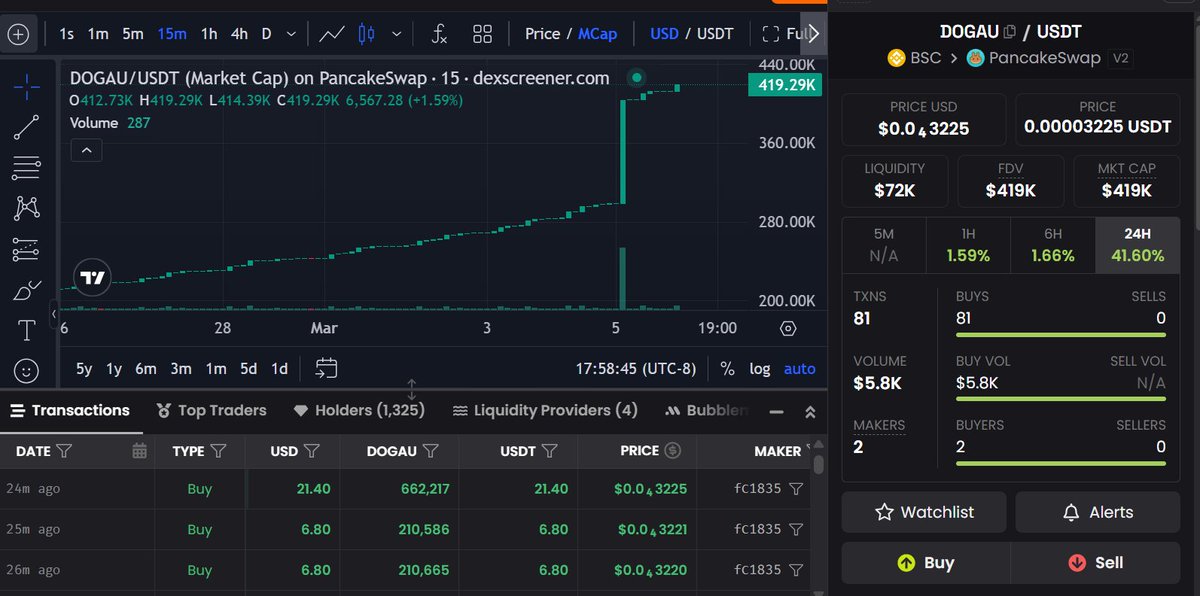Set chart range to 1y
Viewport: 1200px width, 596px height.
point(114,369)
